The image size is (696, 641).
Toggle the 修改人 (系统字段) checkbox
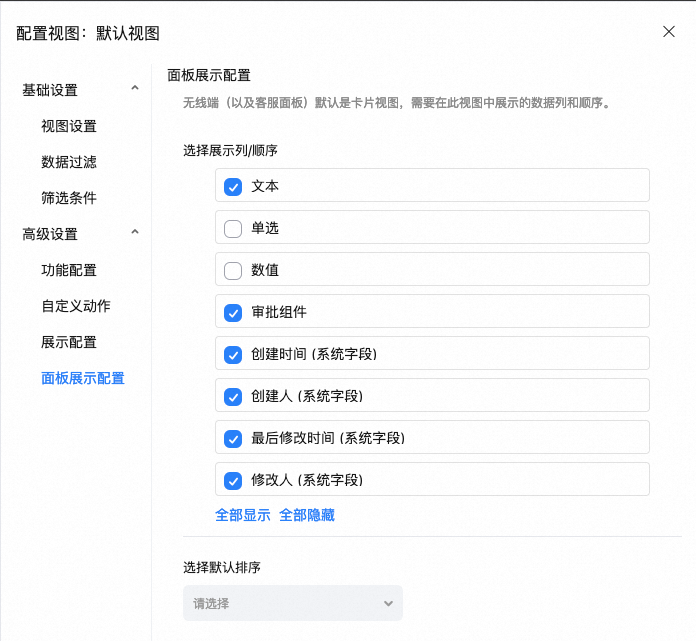point(233,480)
